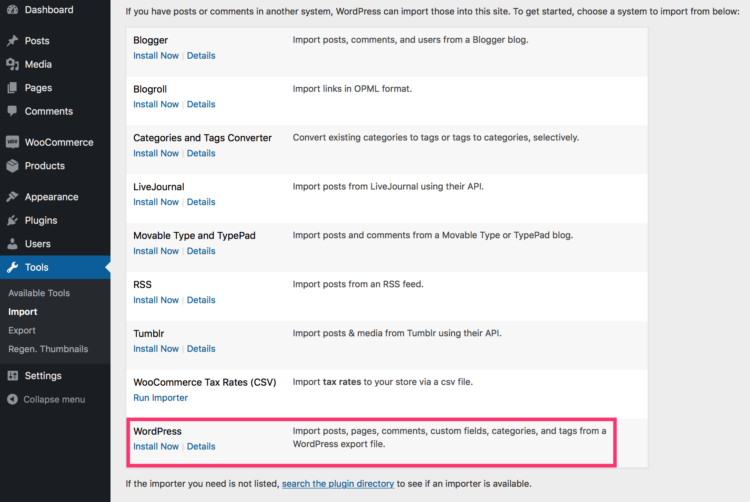Click the Products box icon
750x502 pixels.
click(12, 166)
